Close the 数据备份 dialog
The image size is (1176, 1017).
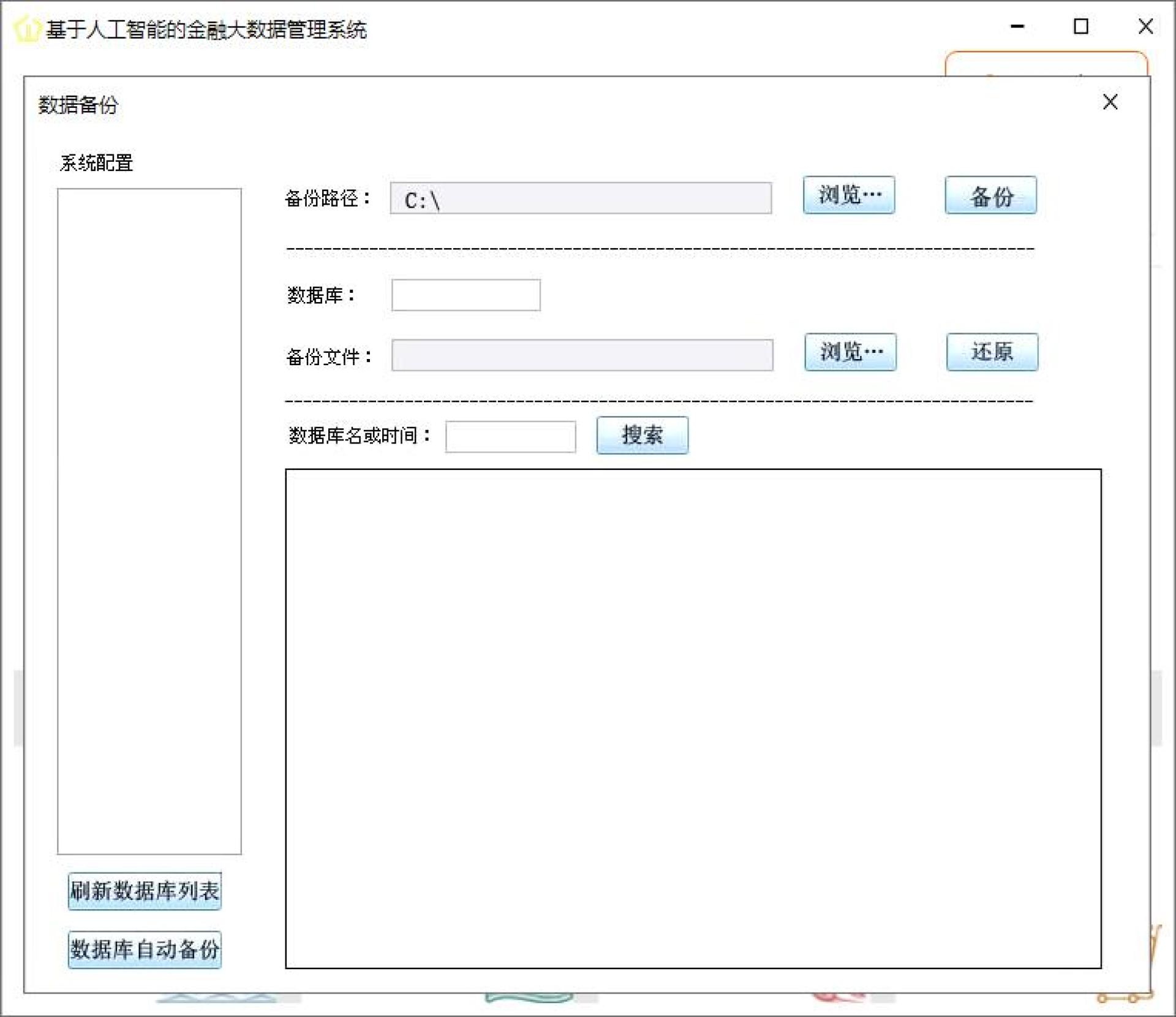[1110, 102]
